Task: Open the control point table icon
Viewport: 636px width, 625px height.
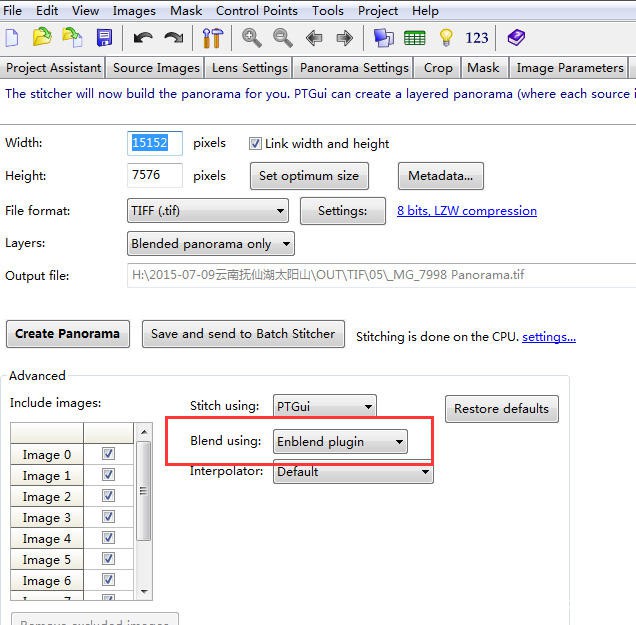Action: pyautogui.click(x=415, y=38)
